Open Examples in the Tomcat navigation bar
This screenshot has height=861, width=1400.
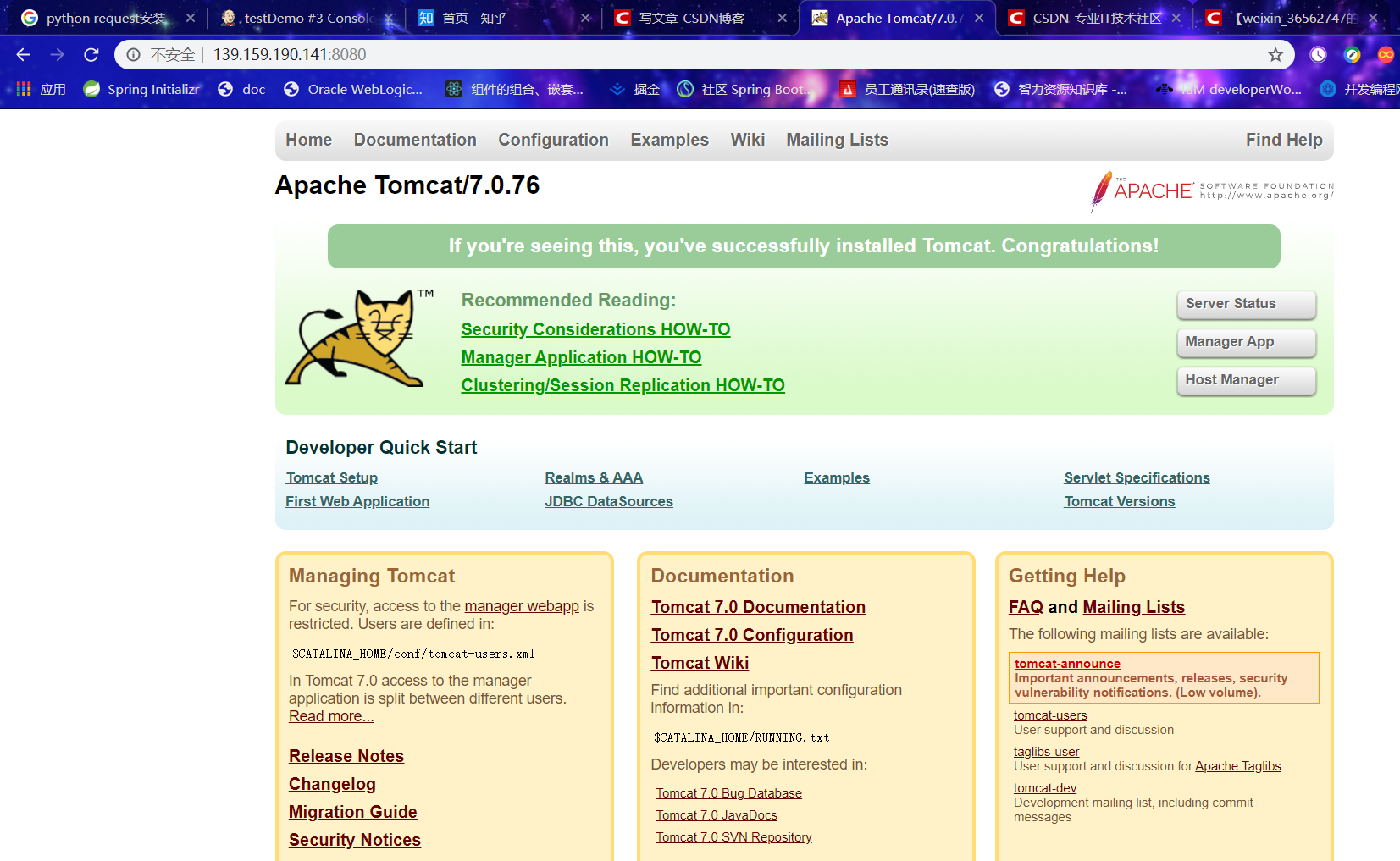click(670, 140)
